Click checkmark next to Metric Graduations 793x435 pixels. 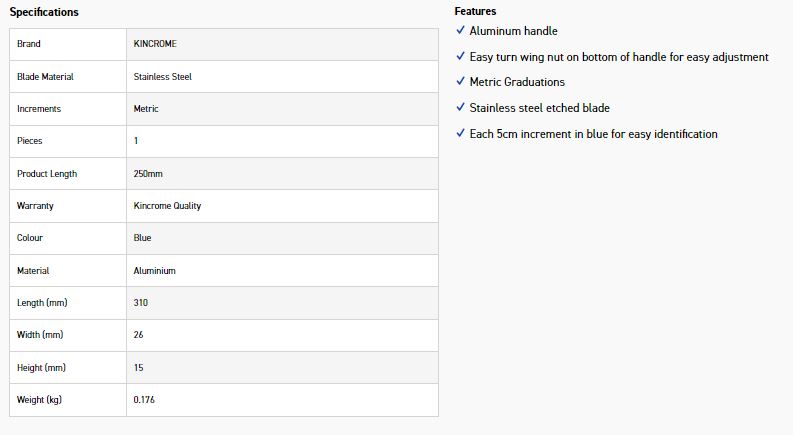coord(460,82)
